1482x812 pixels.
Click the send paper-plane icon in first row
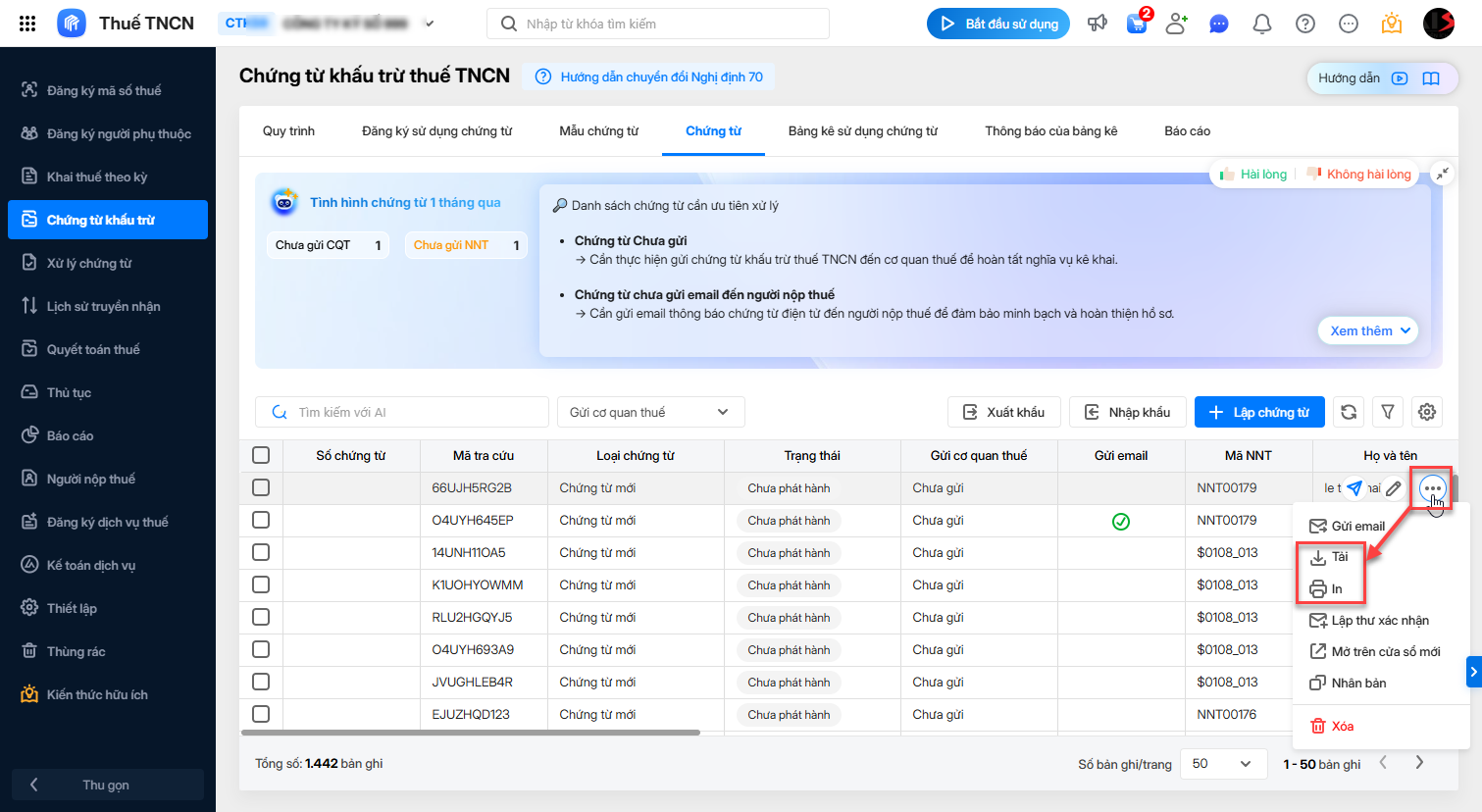point(1354,488)
